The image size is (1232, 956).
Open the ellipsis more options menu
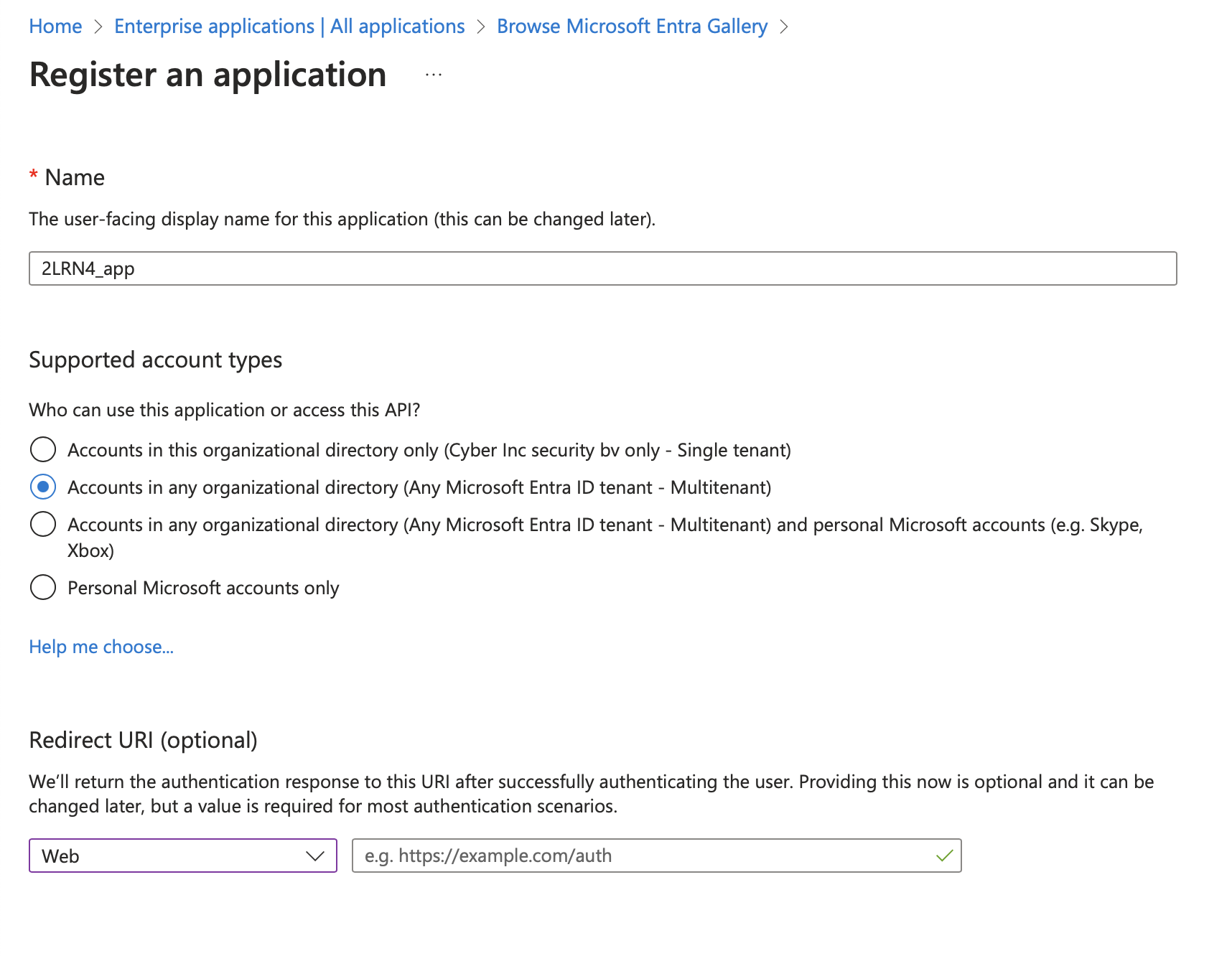pyautogui.click(x=433, y=75)
